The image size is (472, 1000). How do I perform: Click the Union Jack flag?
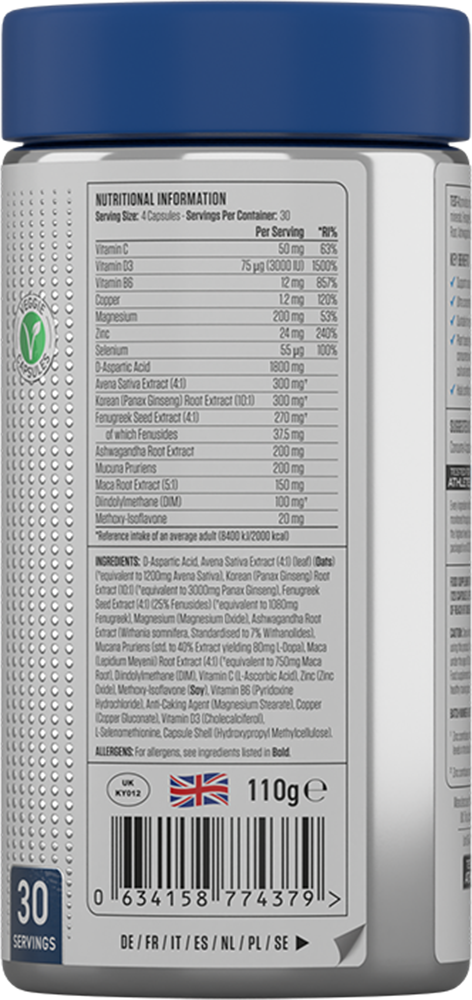tap(199, 790)
